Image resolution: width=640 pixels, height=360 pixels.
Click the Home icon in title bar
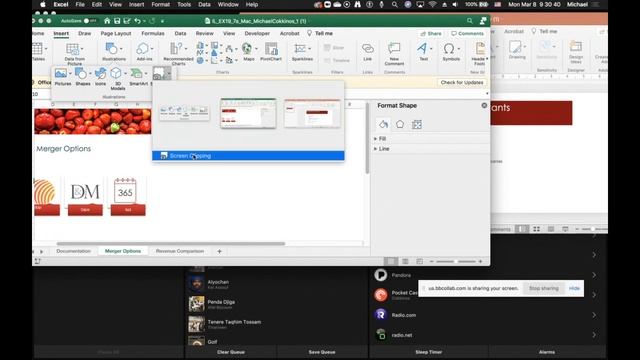point(107,21)
